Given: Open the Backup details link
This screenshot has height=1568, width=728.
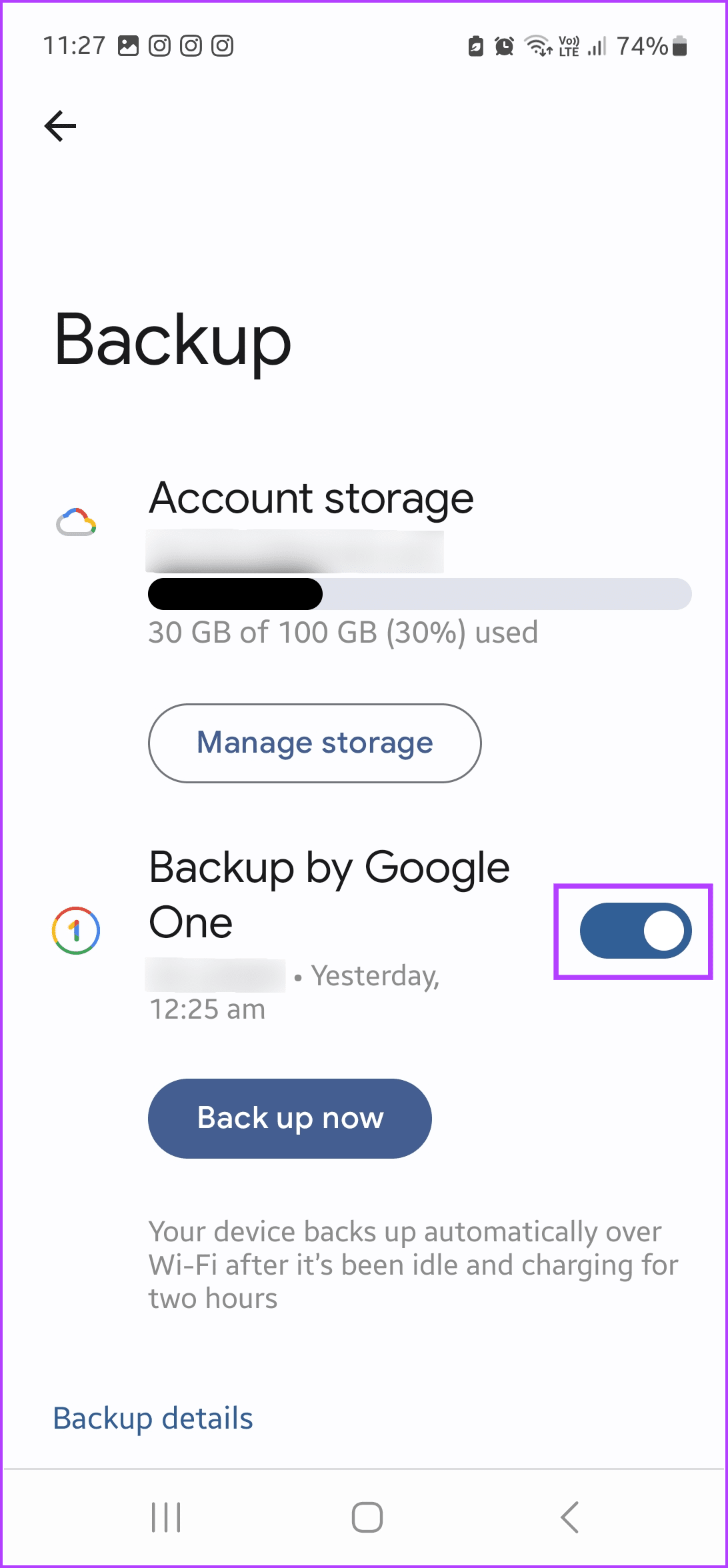Looking at the screenshot, I should point(153,1418).
